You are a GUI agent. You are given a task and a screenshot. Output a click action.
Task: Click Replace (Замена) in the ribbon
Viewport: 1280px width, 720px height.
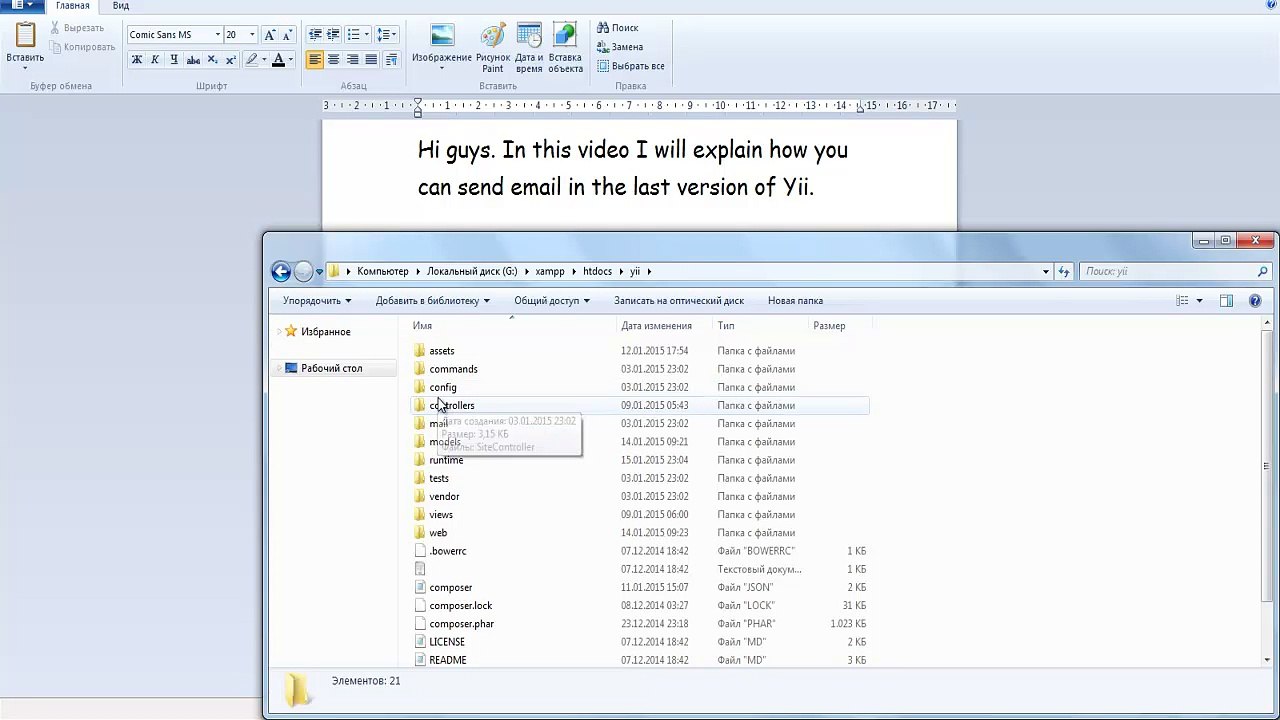click(620, 47)
